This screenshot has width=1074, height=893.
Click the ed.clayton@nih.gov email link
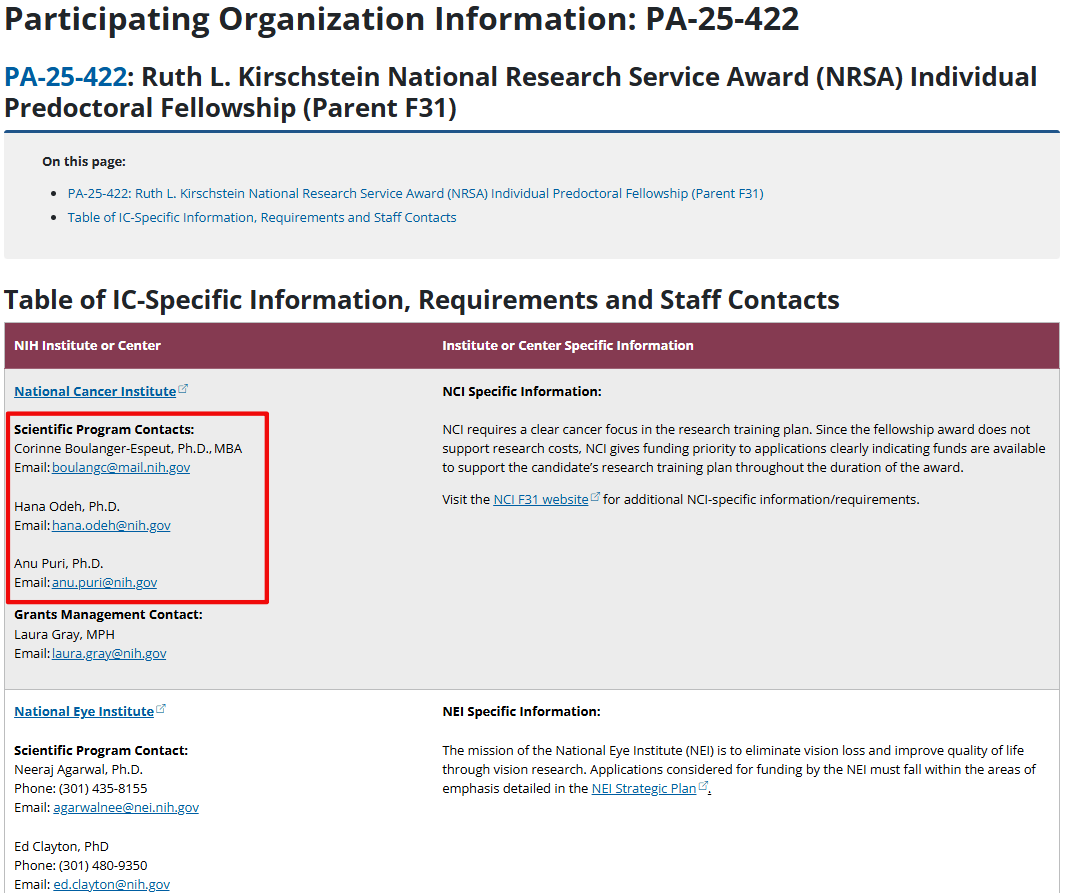pos(111,884)
